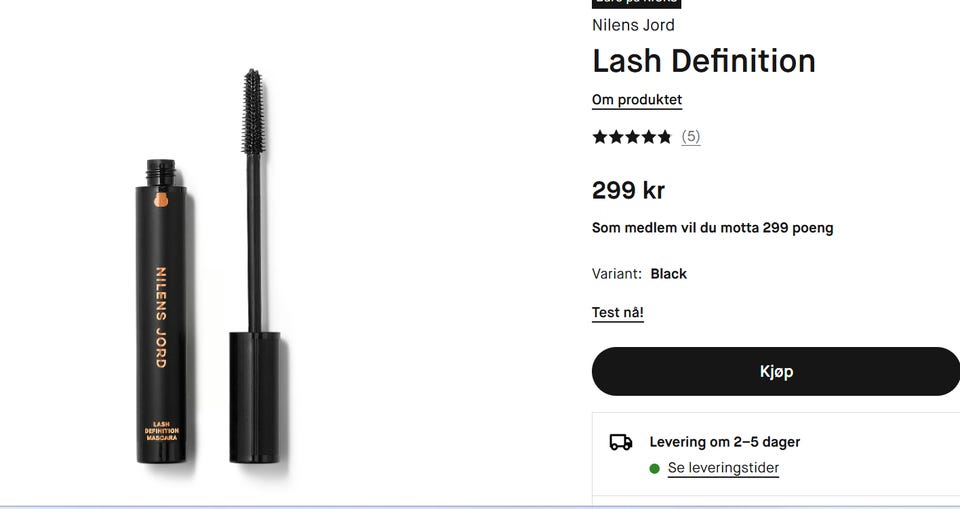
Task: Select the middle rating star
Action: click(x=632, y=137)
